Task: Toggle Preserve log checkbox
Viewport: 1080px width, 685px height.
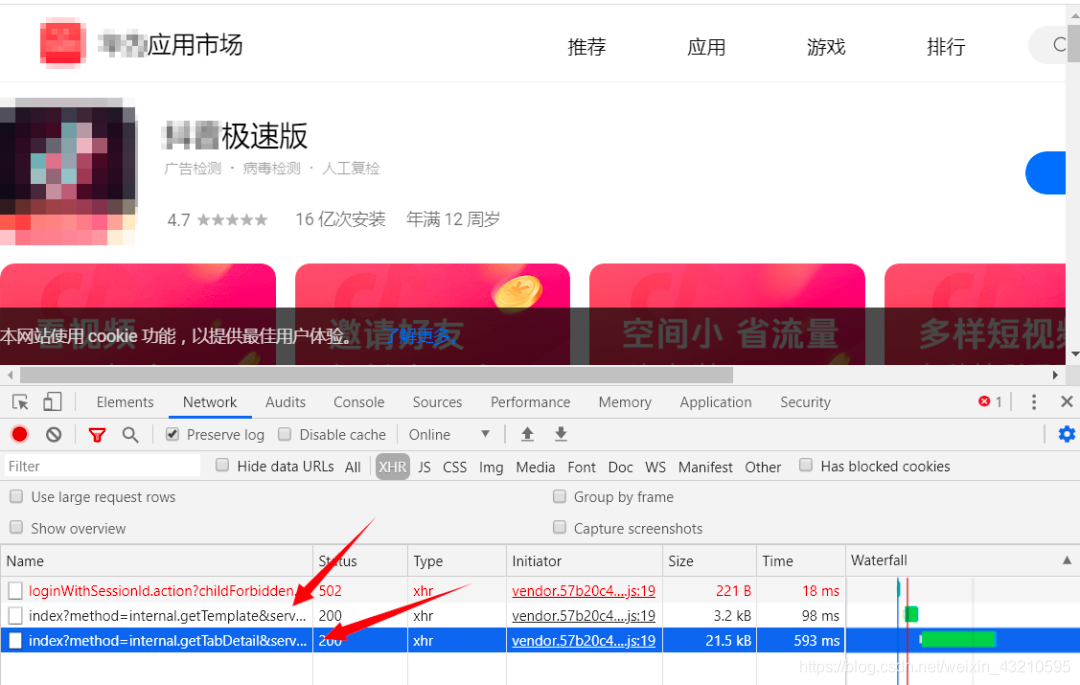Action: tap(173, 434)
